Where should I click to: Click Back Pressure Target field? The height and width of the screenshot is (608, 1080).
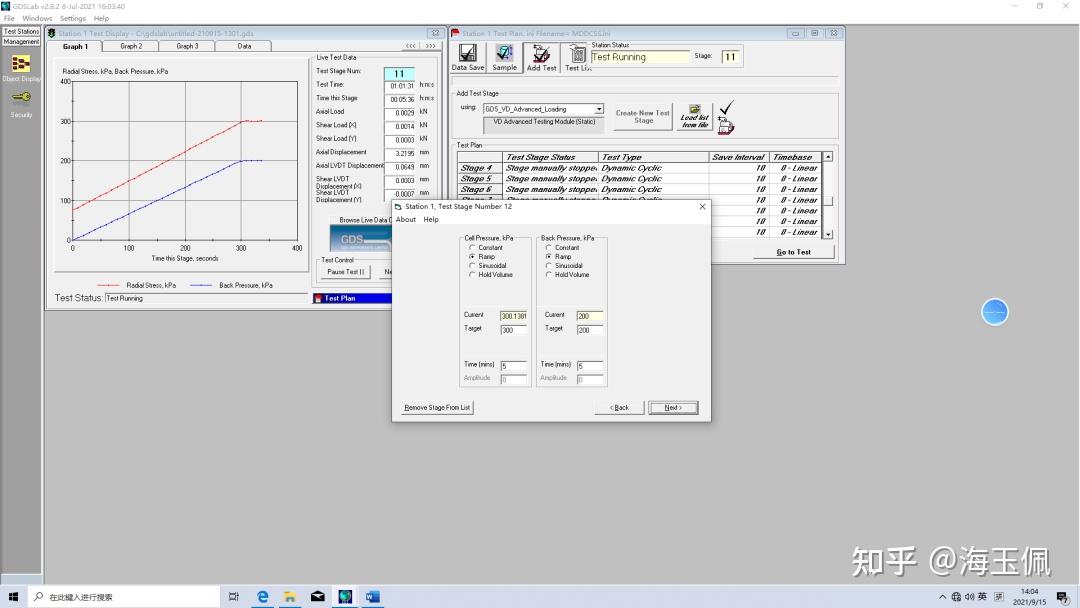tap(590, 330)
